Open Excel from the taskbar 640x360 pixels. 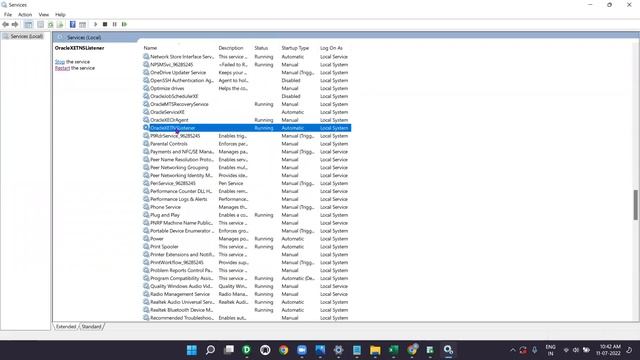coord(393,350)
